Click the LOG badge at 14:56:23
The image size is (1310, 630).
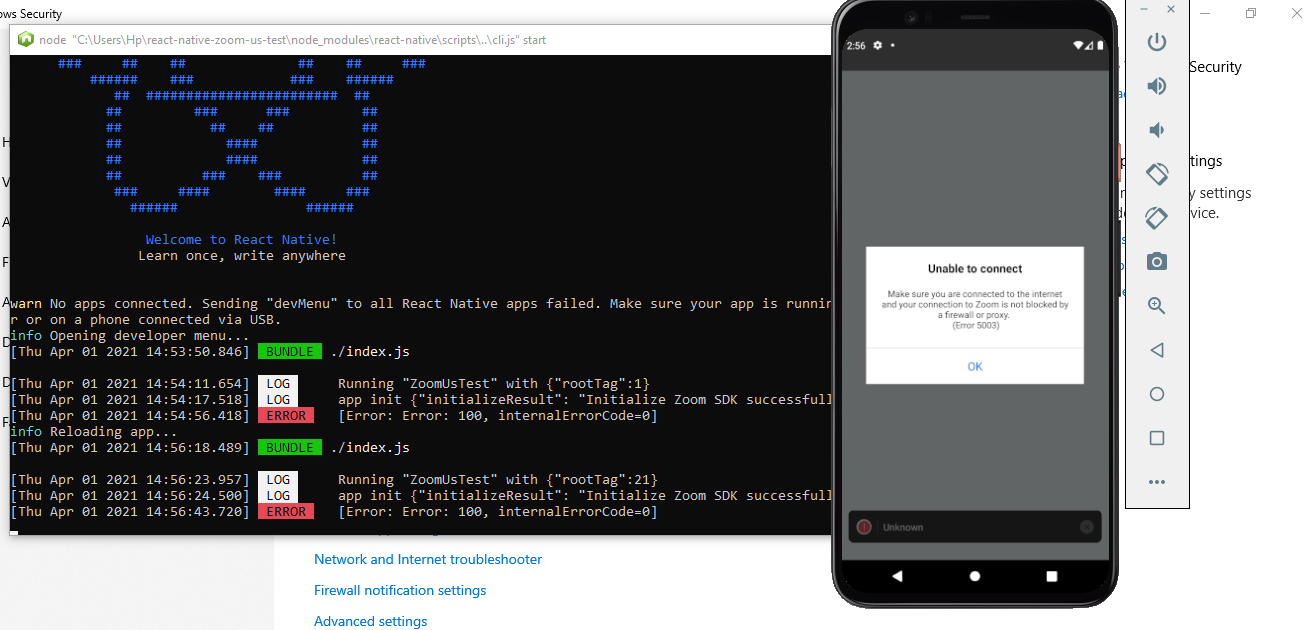(278, 480)
